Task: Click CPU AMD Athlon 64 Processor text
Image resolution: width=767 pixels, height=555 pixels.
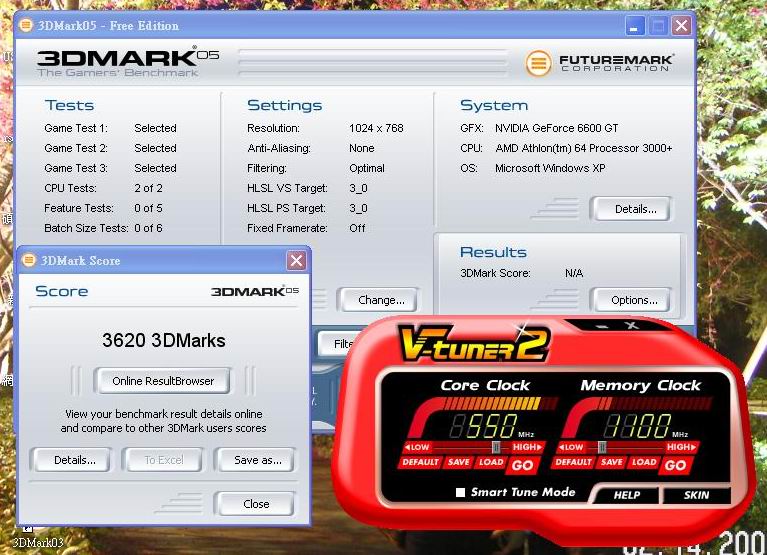Action: tap(583, 148)
